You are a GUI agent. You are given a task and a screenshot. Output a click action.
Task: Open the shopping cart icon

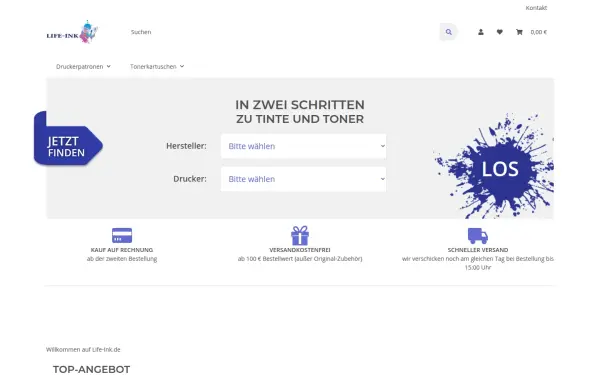(519, 32)
